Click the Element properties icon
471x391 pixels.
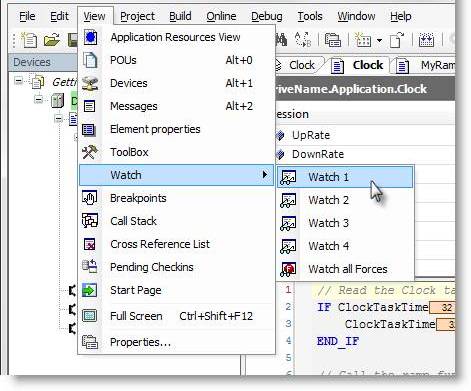[89, 130]
